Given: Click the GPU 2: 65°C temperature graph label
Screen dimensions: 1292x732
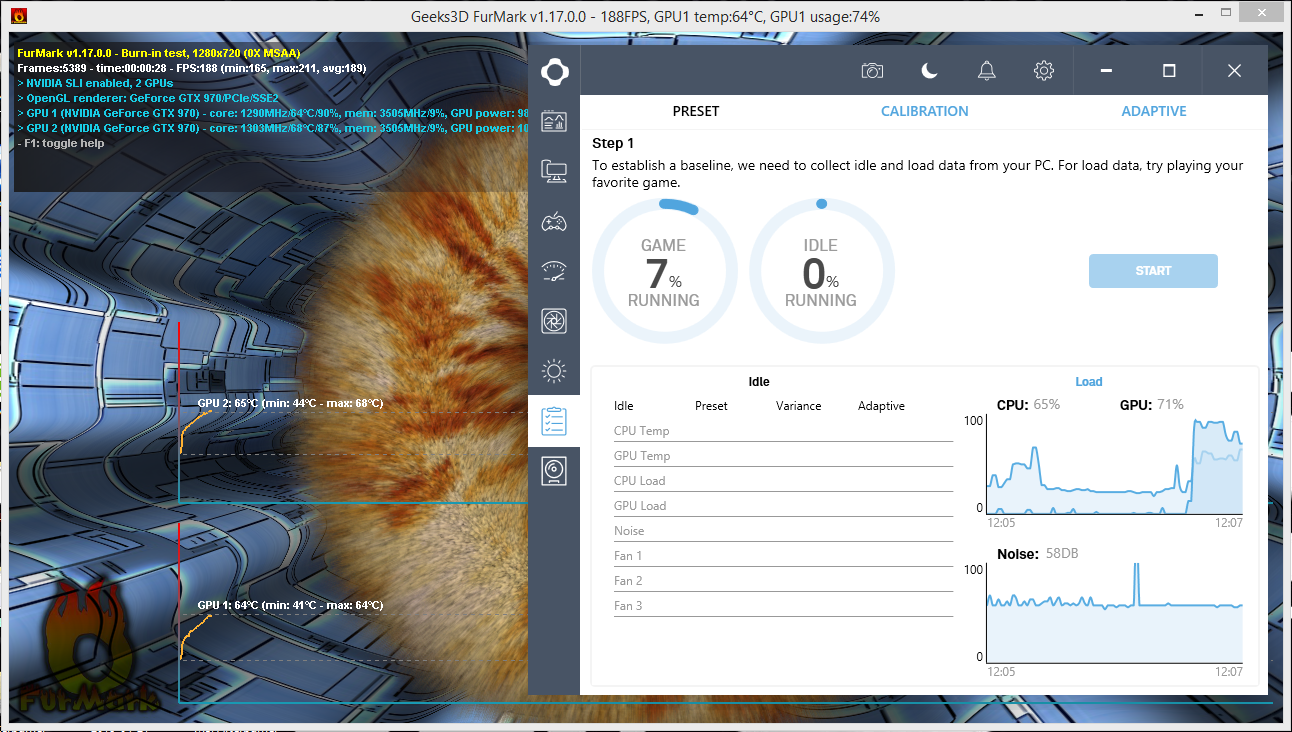Looking at the screenshot, I should pyautogui.click(x=290, y=403).
